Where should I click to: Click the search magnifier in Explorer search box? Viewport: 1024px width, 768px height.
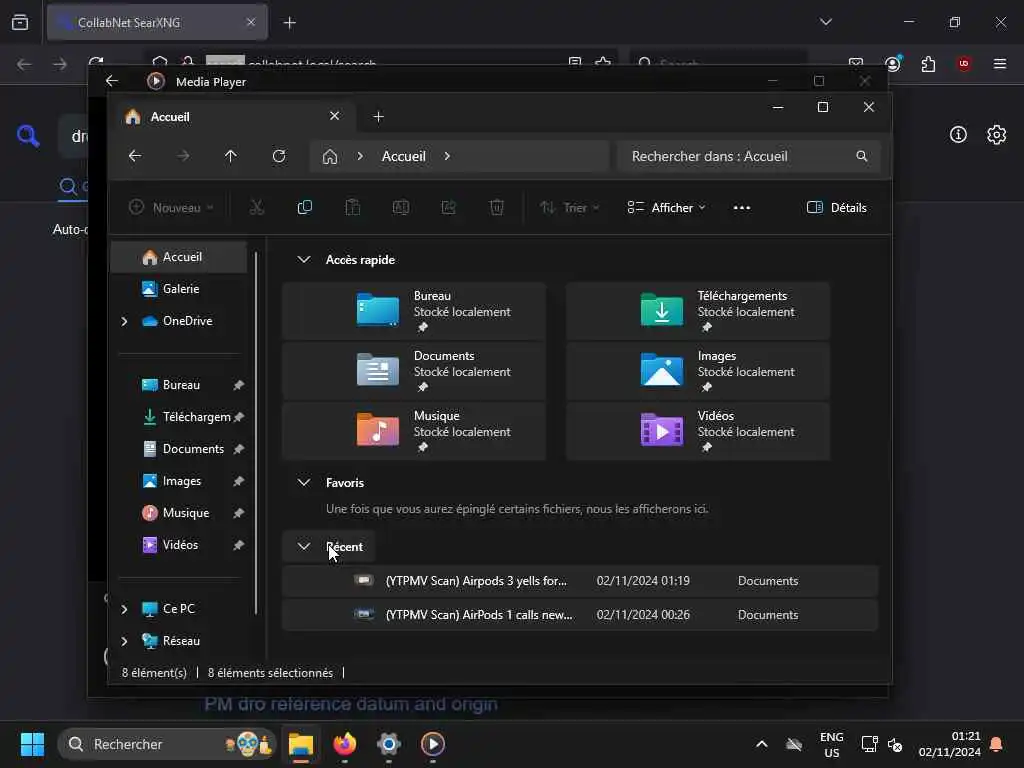pyautogui.click(x=862, y=156)
